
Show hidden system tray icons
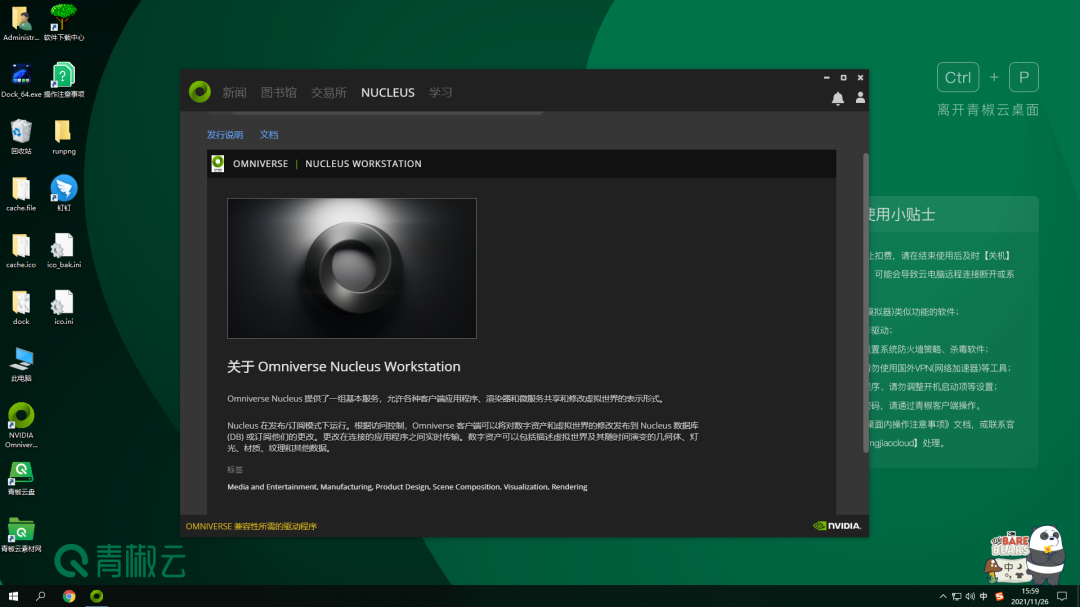coord(942,596)
